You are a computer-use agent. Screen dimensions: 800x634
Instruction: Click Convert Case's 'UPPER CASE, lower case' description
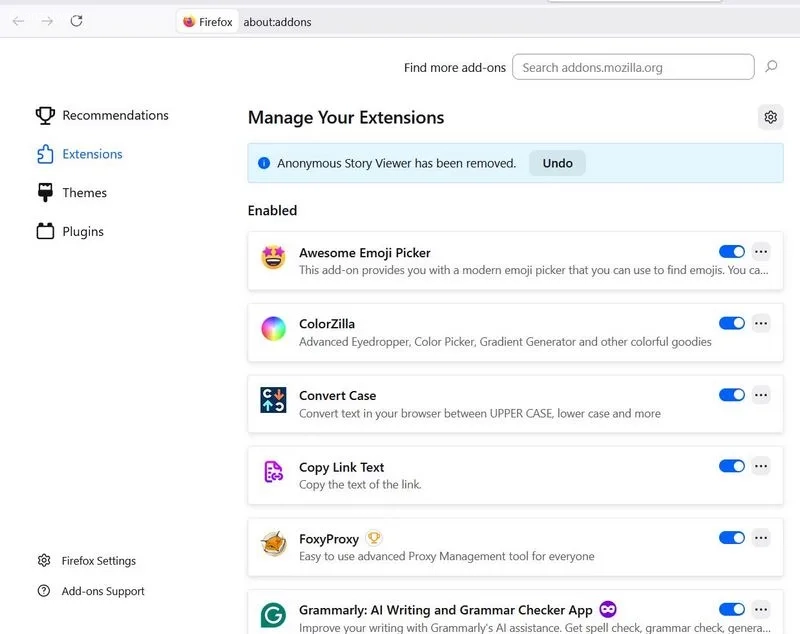[x=480, y=413]
